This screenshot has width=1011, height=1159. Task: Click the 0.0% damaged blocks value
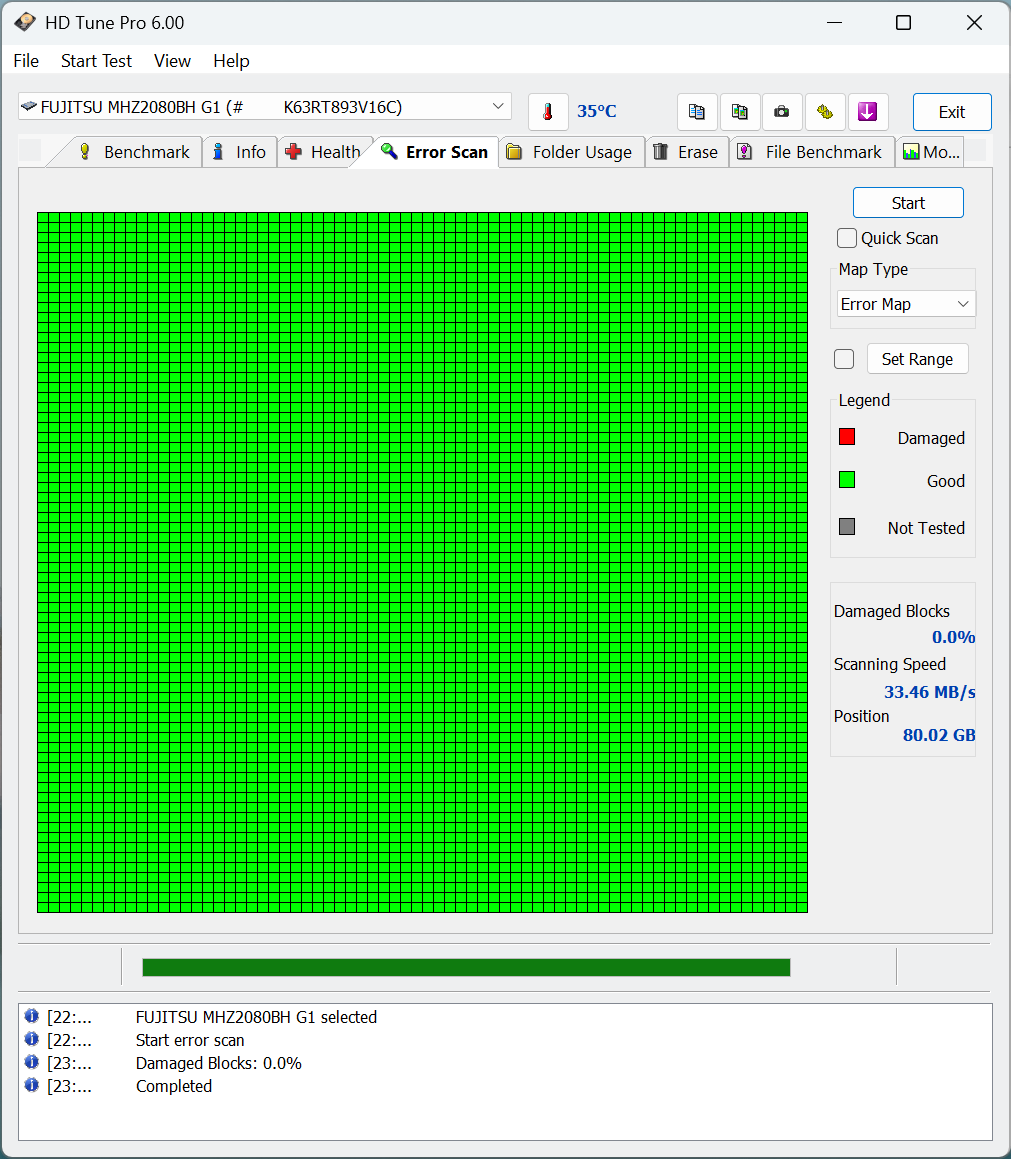[953, 637]
